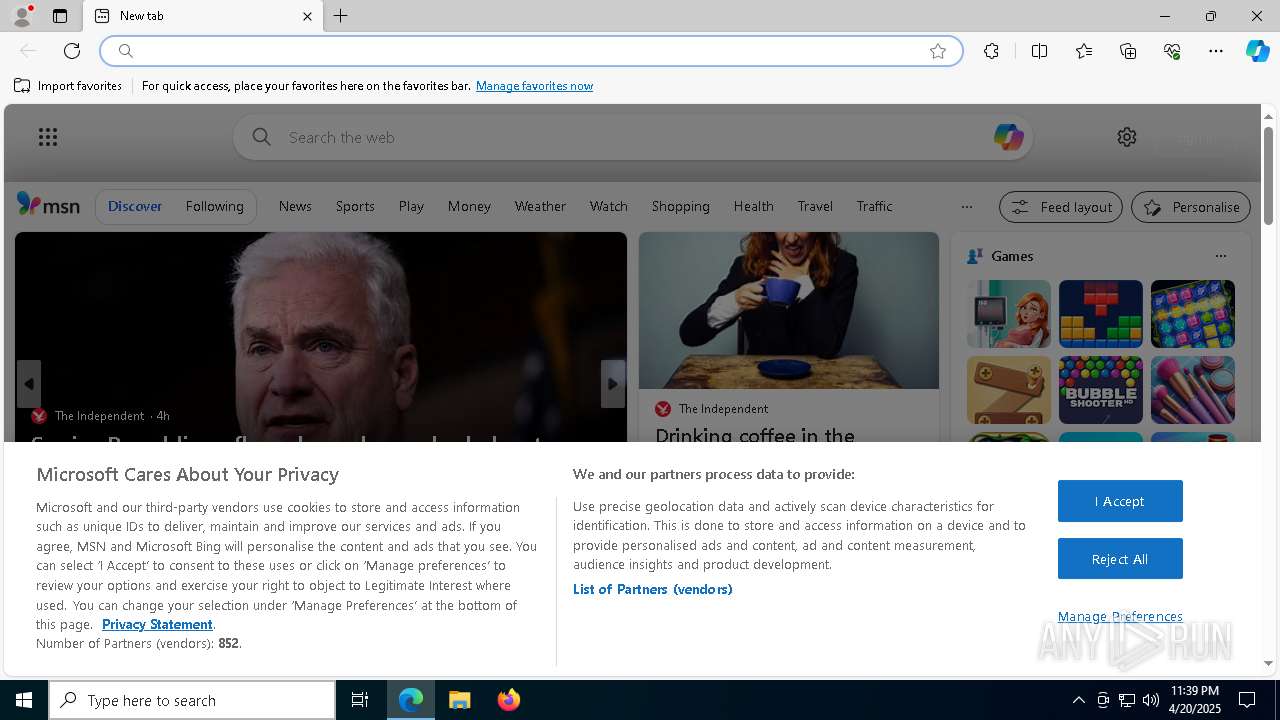Launch the Bubble Shooter game tile
Image resolution: width=1280 pixels, height=720 pixels.
pos(1100,390)
